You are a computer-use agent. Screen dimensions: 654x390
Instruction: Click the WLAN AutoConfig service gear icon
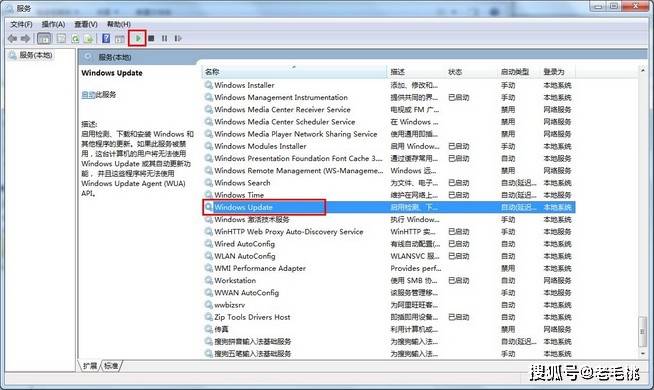[209, 256]
